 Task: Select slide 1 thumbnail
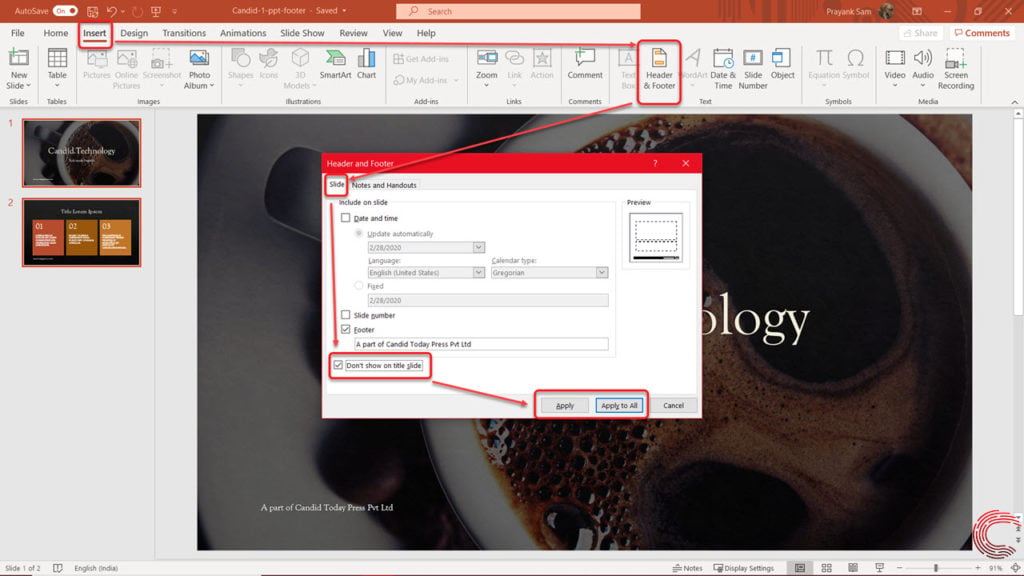click(82, 153)
